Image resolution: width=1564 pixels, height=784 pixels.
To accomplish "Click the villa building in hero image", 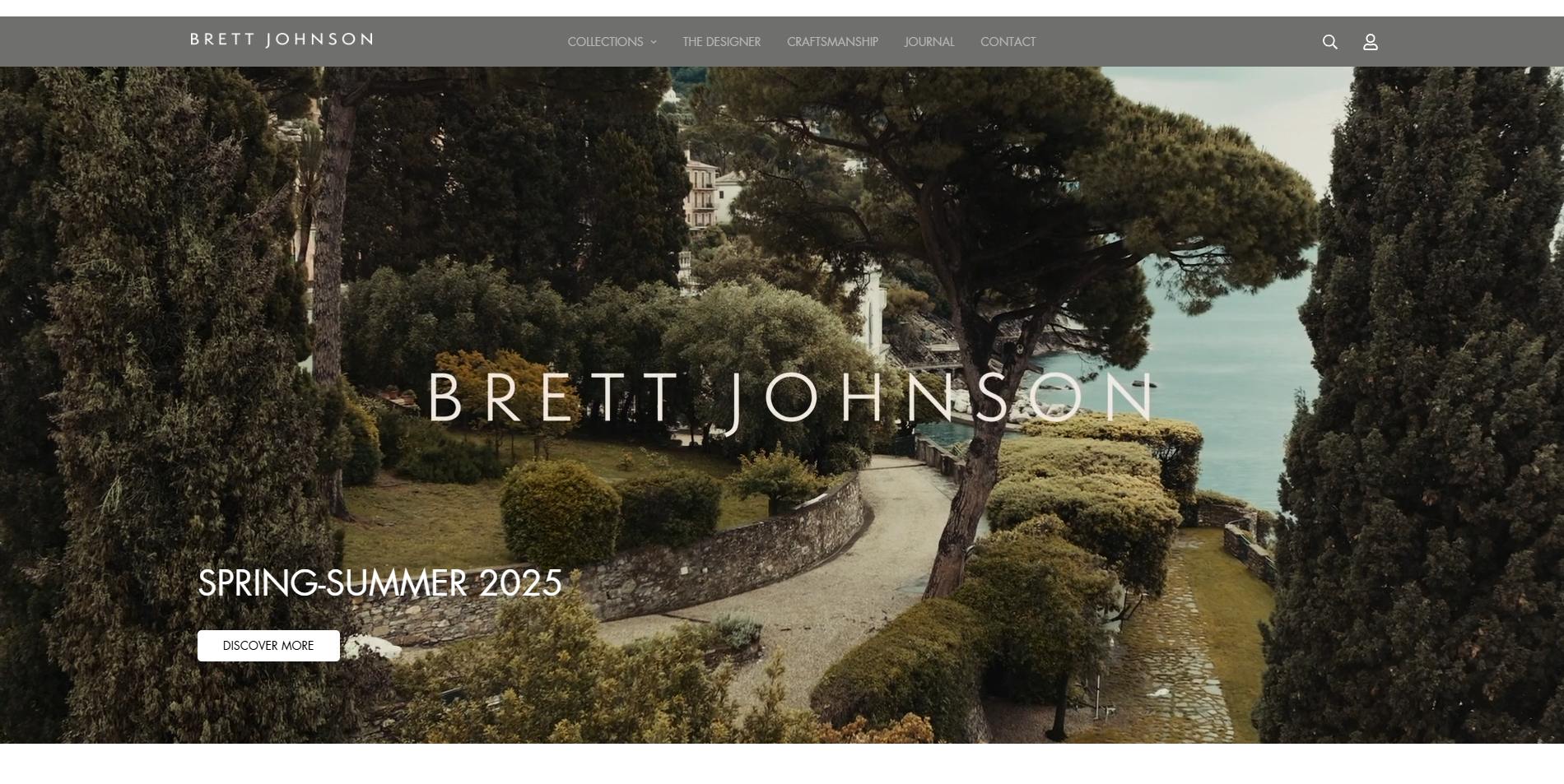I will point(702,191).
